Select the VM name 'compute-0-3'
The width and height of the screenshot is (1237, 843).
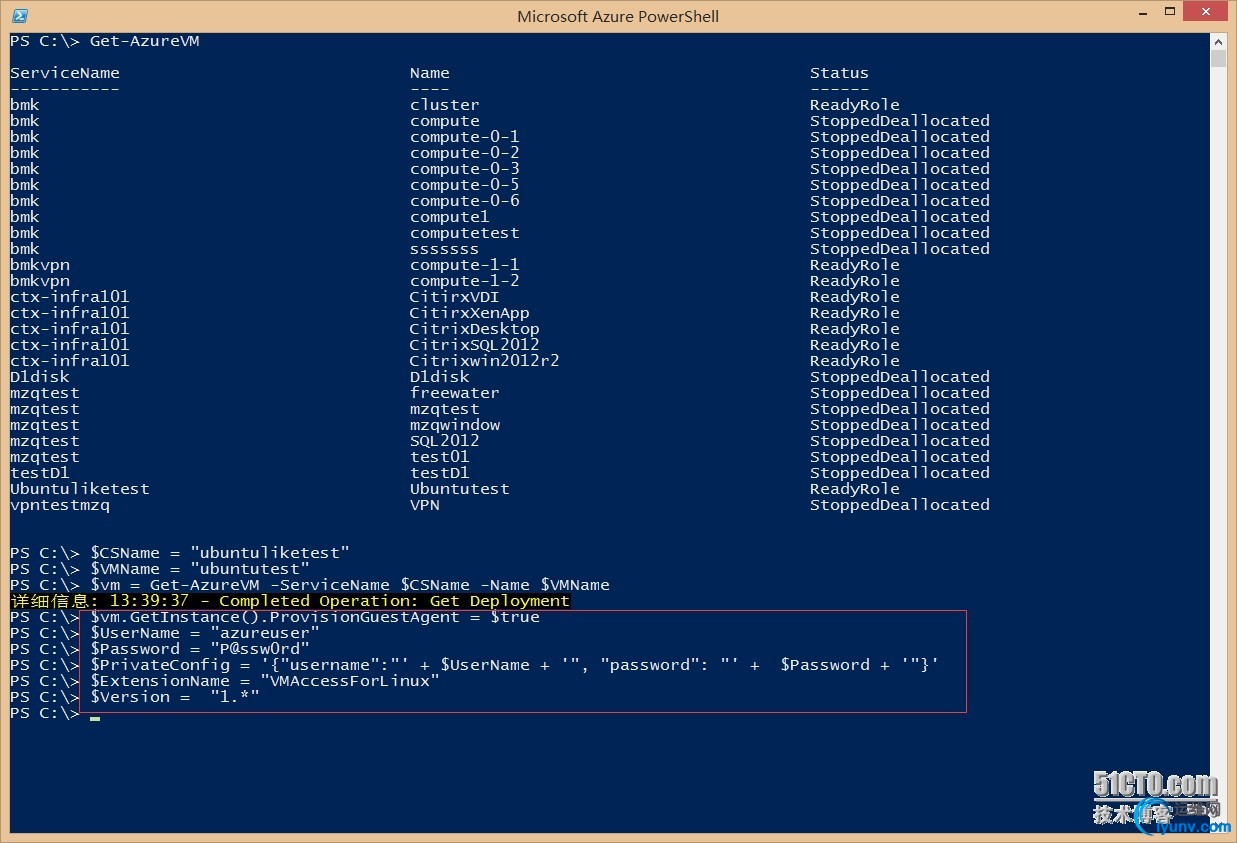[465, 169]
